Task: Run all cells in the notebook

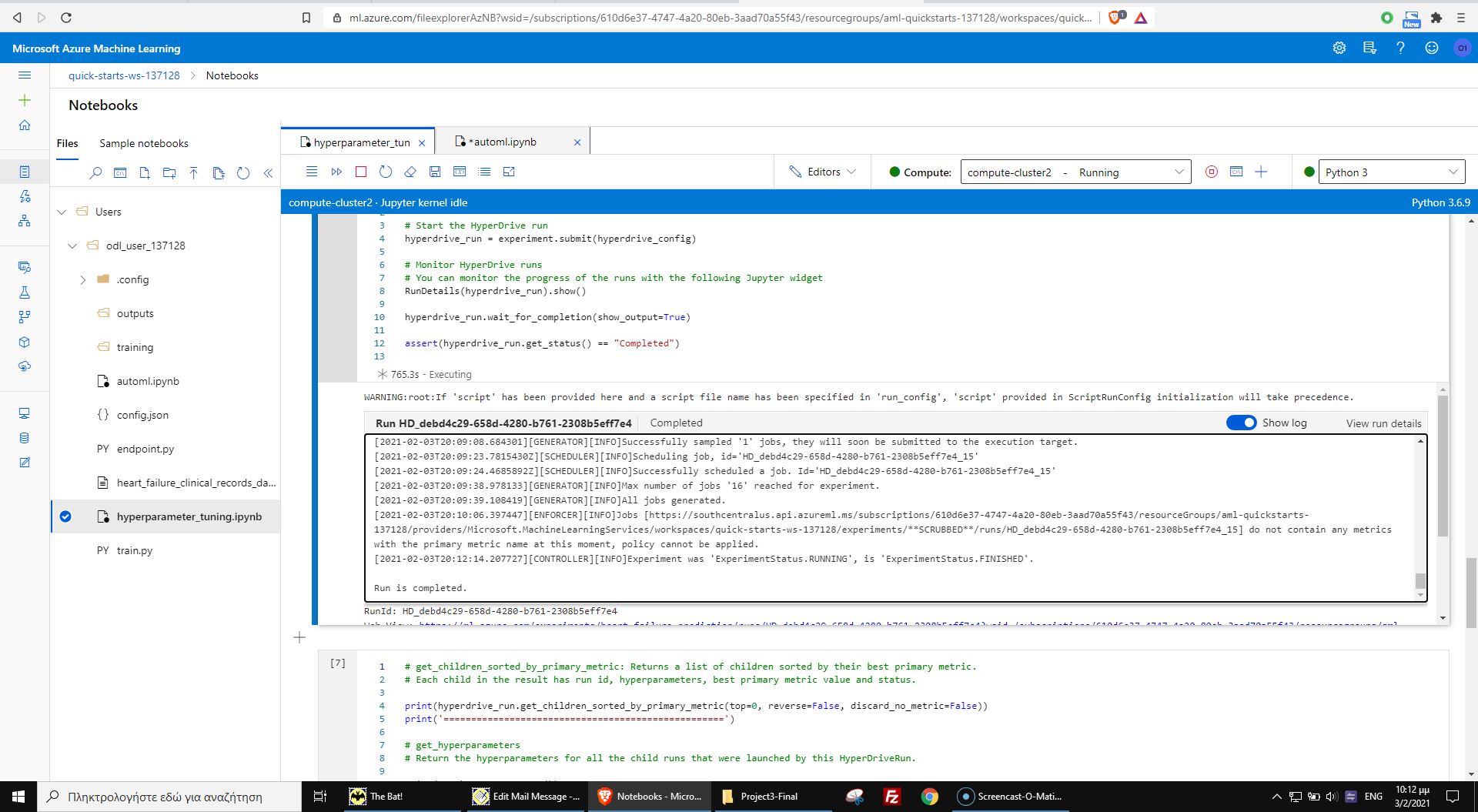Action: [336, 172]
